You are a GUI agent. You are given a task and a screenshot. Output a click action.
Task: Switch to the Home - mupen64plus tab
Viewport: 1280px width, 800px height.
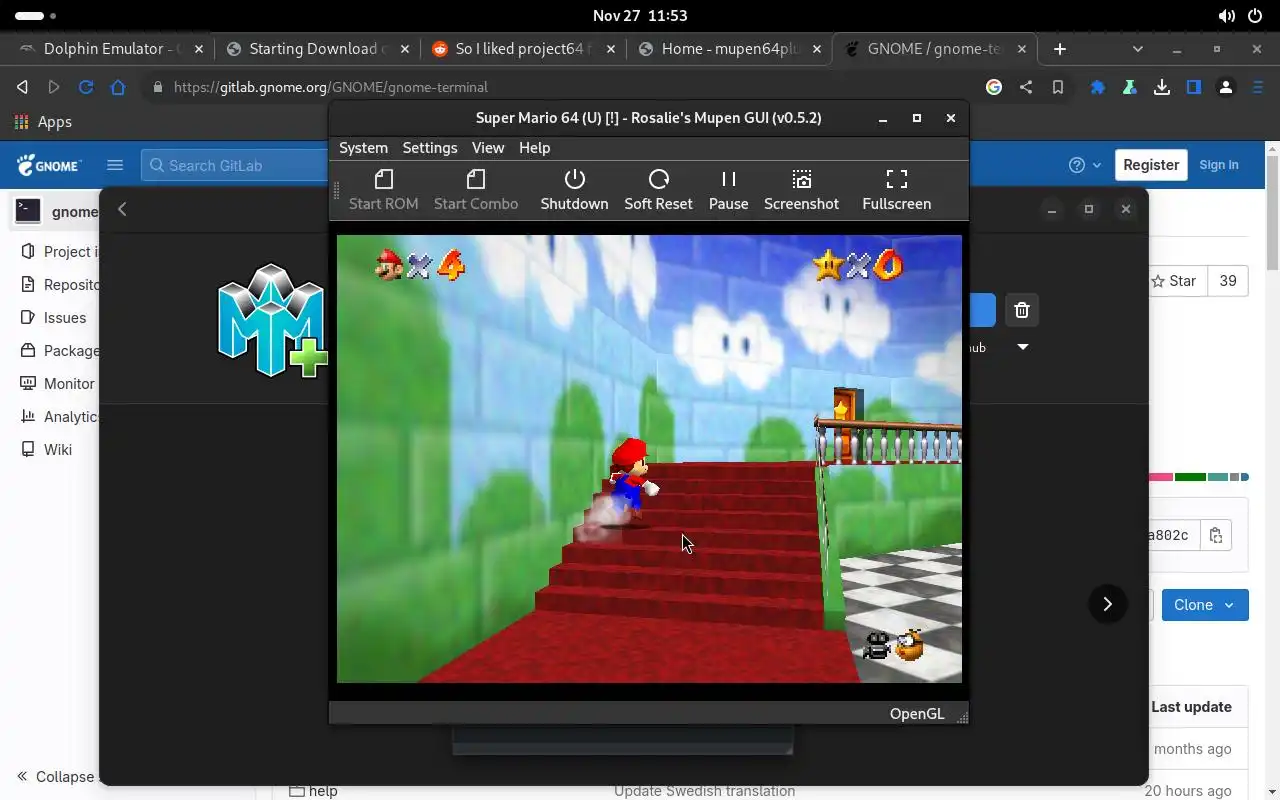[728, 48]
